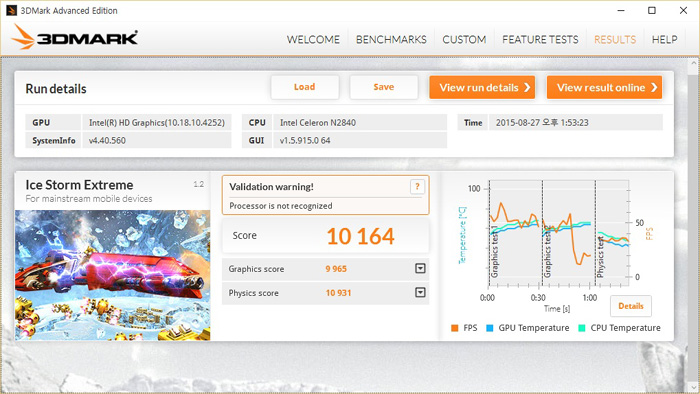700x394 pixels.
Task: Expand the Graphics score details
Action: 420,269
